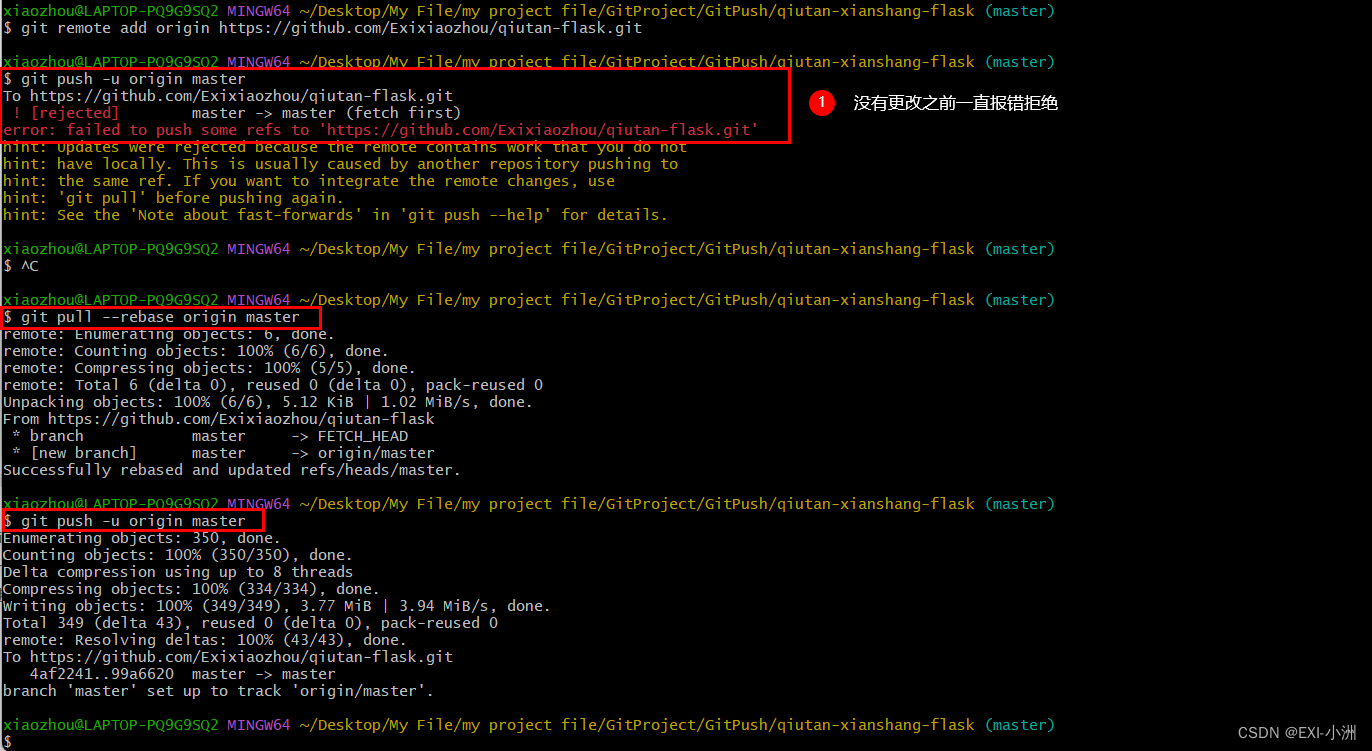
Task: Click 'Compressing objects: 100% (334/334), done.' line
Action: [191, 589]
